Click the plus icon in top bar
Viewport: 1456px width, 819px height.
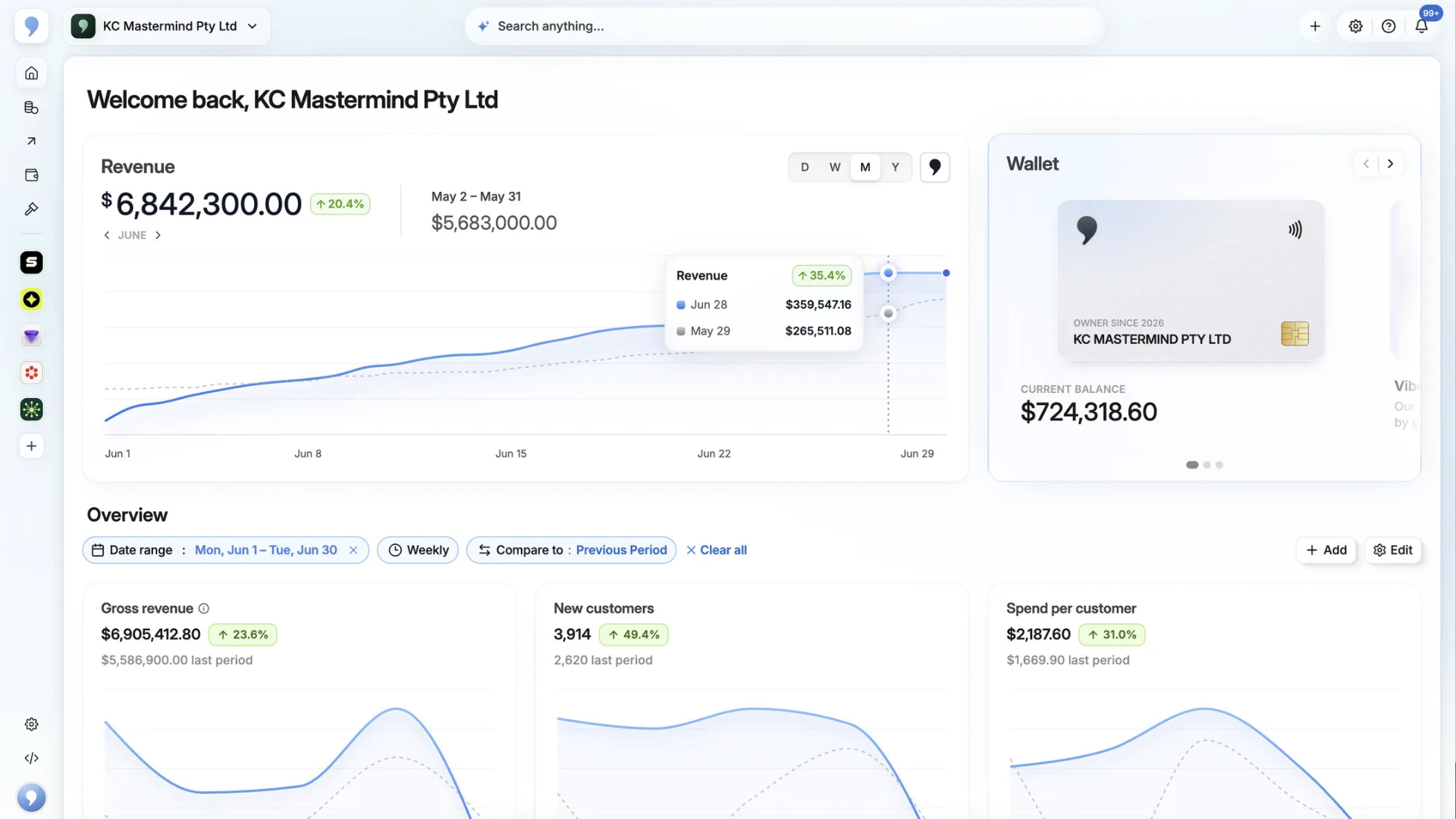pyautogui.click(x=1315, y=26)
